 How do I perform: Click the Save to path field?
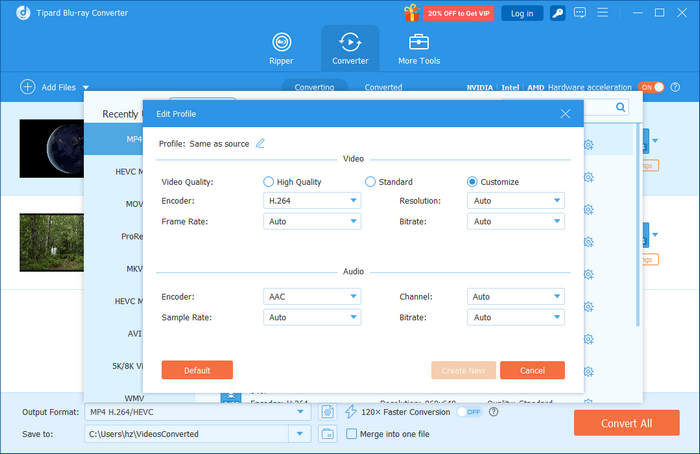coord(187,433)
